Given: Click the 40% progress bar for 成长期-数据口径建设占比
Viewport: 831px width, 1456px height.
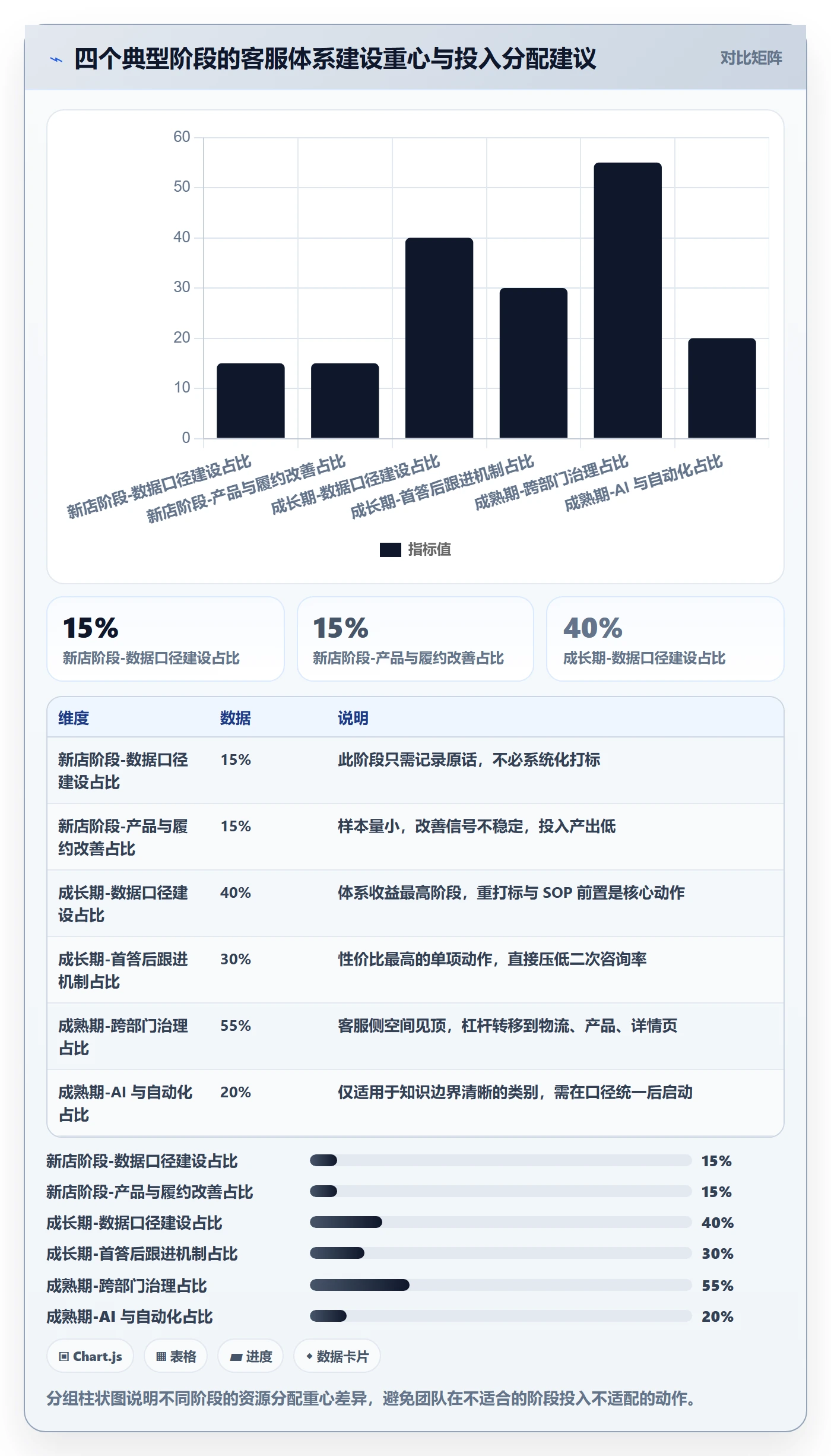Looking at the screenshot, I should [501, 1222].
